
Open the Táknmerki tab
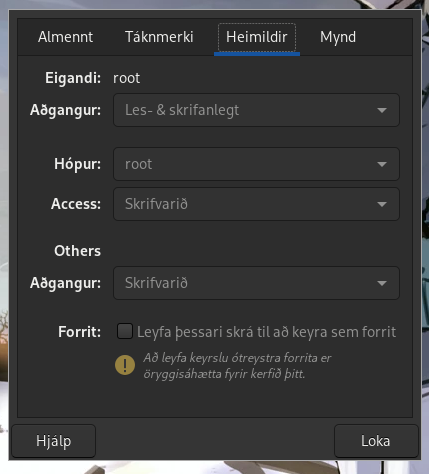(159, 37)
